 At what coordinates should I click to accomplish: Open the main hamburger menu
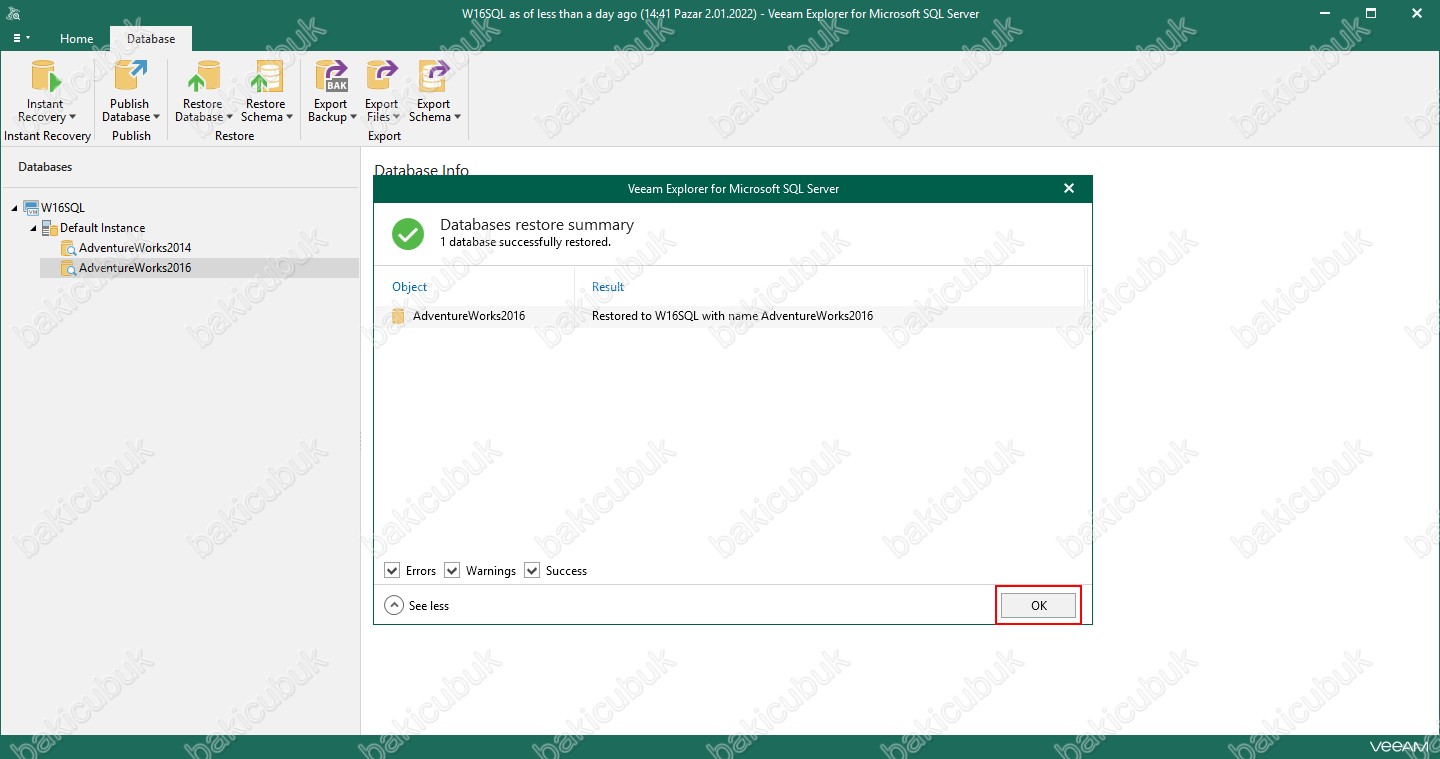[21, 38]
